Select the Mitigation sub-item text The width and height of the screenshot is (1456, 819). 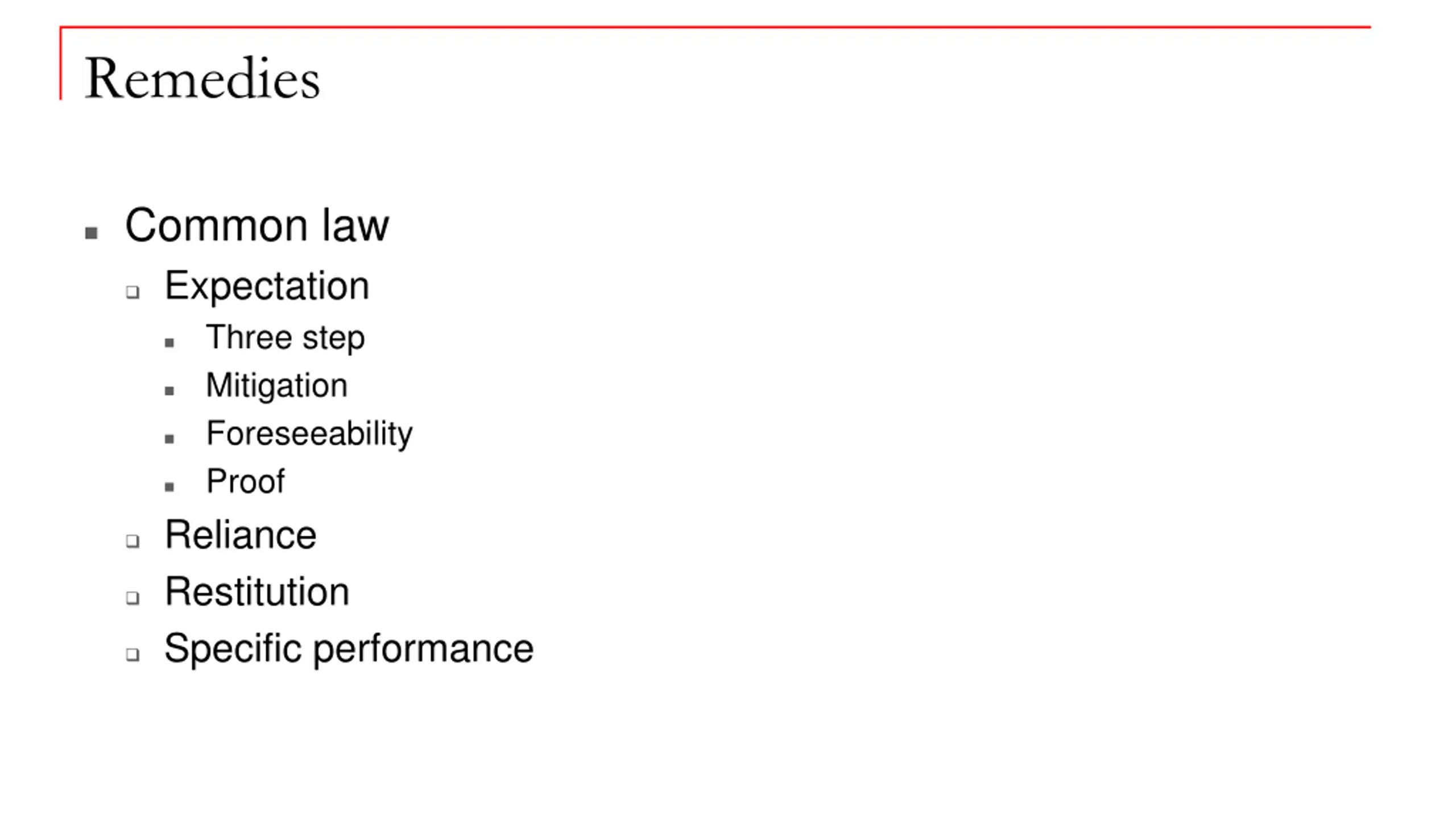(276, 386)
